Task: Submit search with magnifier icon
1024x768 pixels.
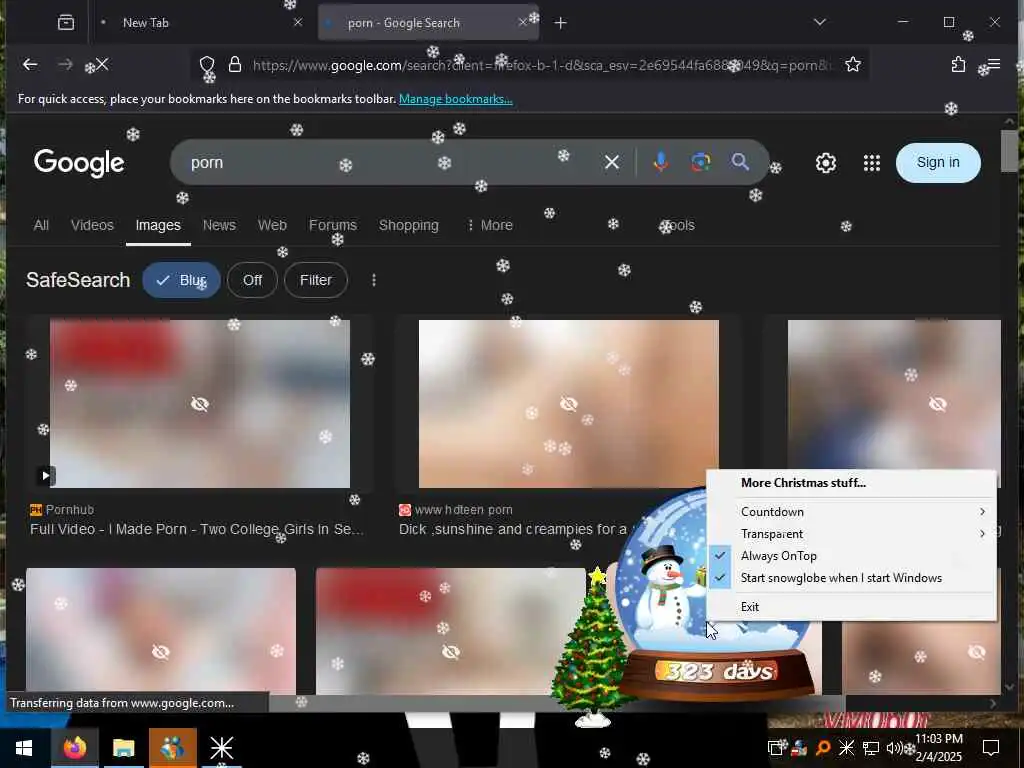Action: coord(740,162)
